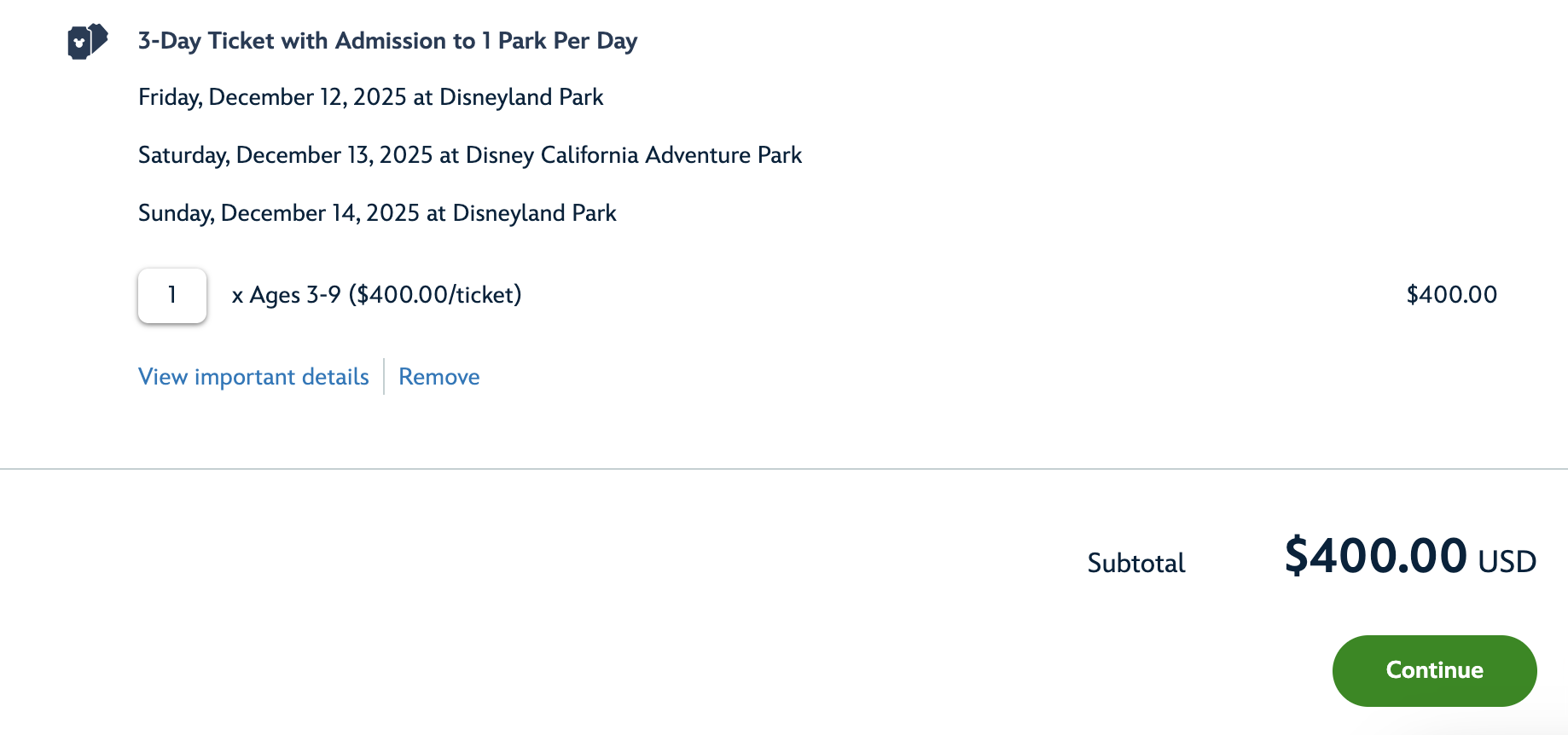Screen dimensions: 1568x735
Task: Click Disneyland Park text in Sunday line
Action: 534,213
